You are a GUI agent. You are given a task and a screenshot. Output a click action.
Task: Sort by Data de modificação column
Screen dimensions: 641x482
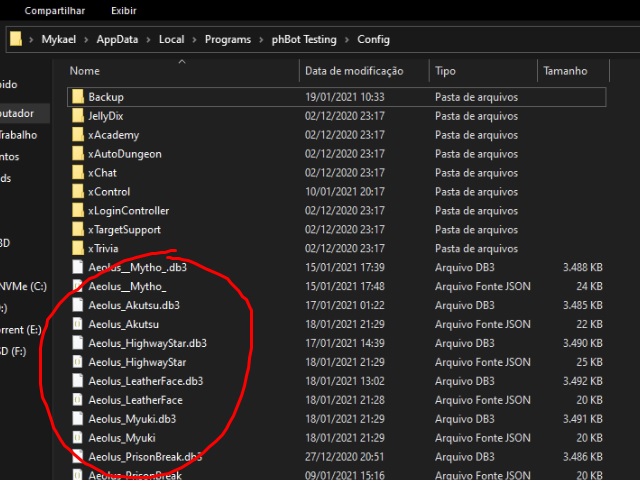[x=354, y=71]
